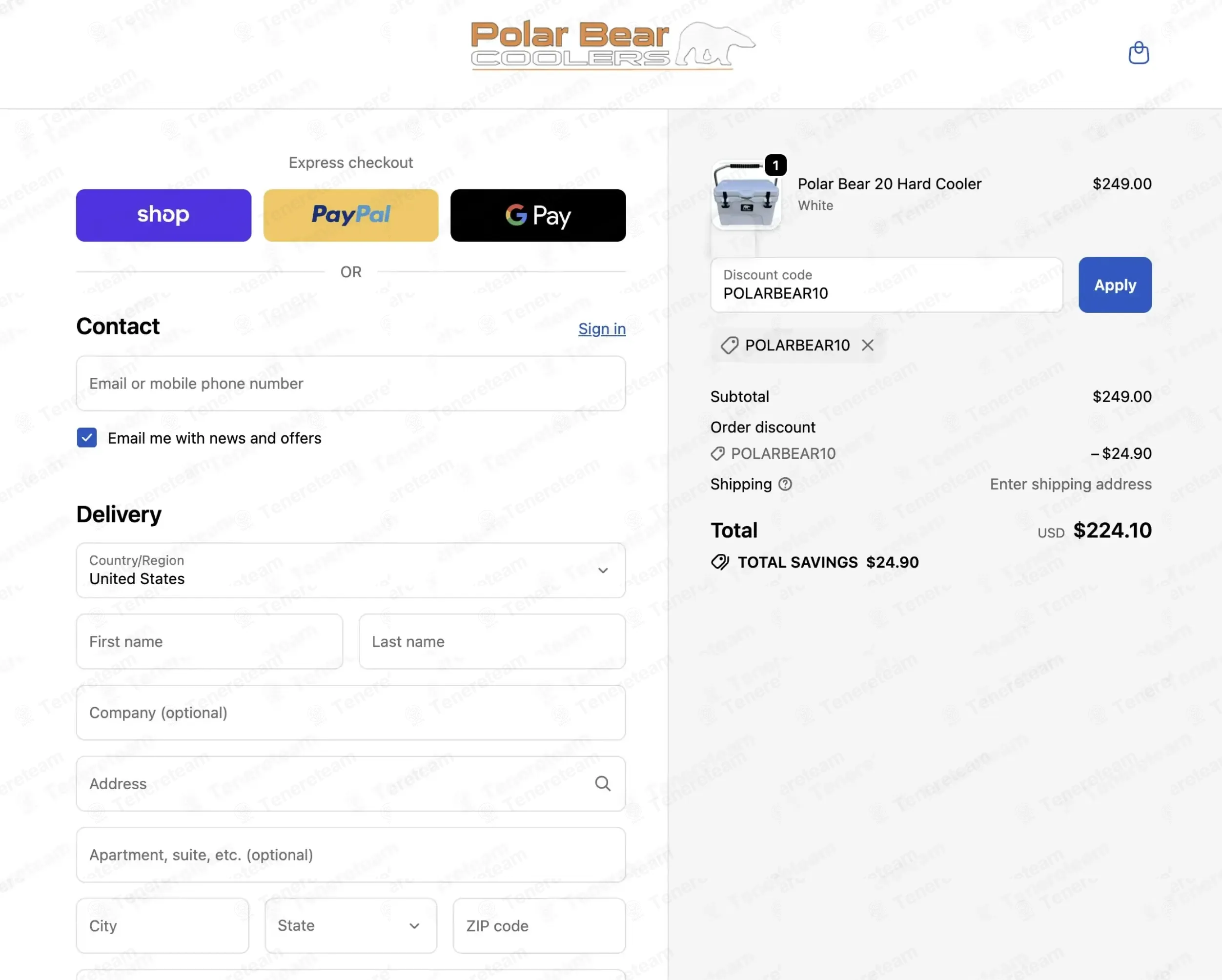Image resolution: width=1222 pixels, height=980 pixels.
Task: Choose Google Pay express checkout
Action: tap(538, 215)
